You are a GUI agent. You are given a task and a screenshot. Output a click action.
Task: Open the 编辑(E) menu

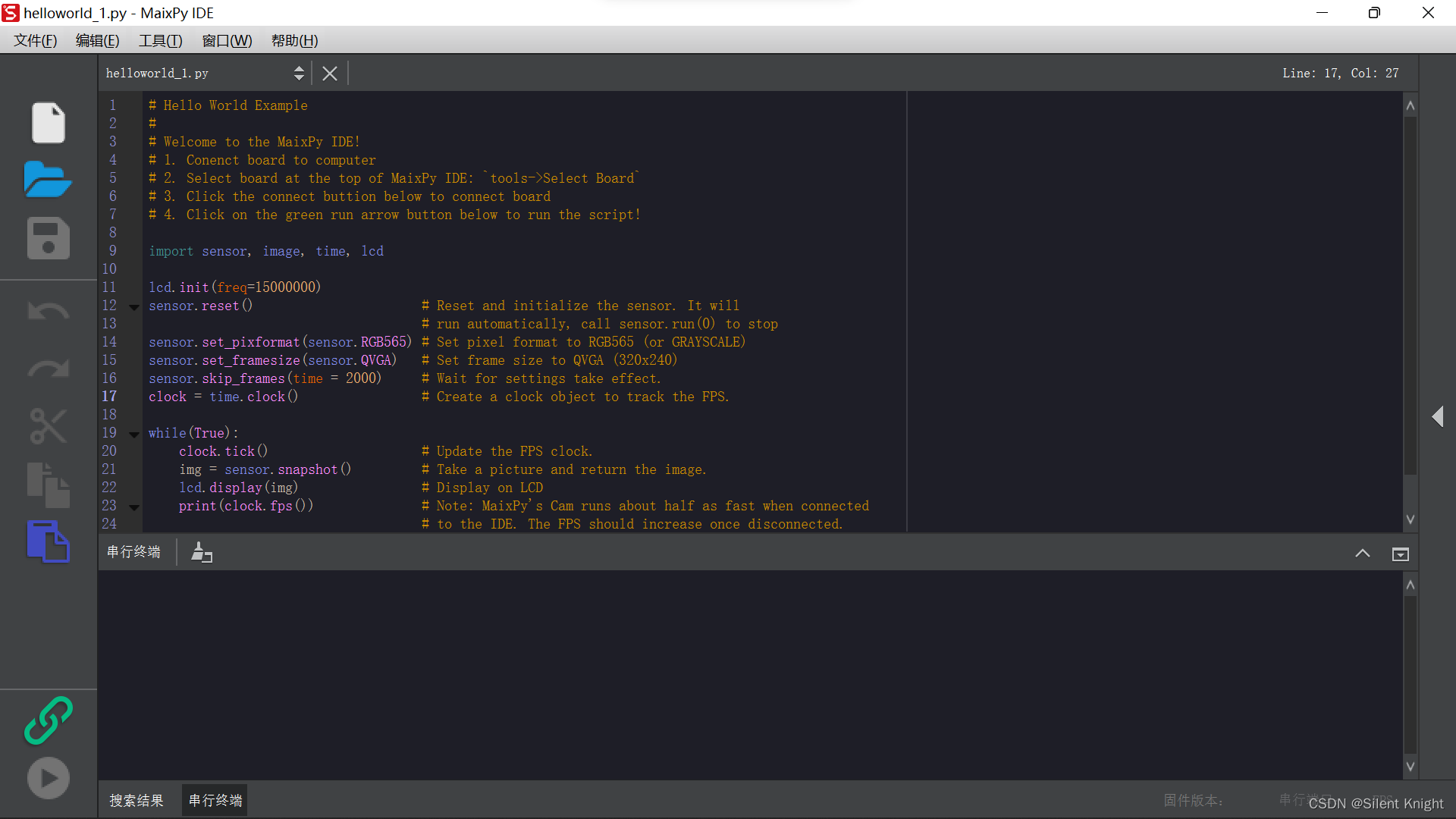[98, 41]
